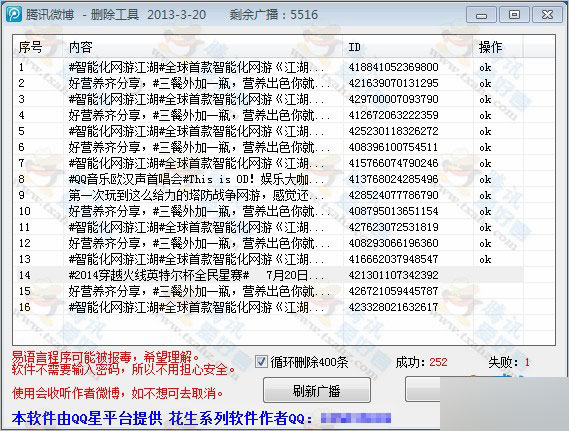Click sequence number 15
This screenshot has height=431, width=569.
(x=25, y=291)
